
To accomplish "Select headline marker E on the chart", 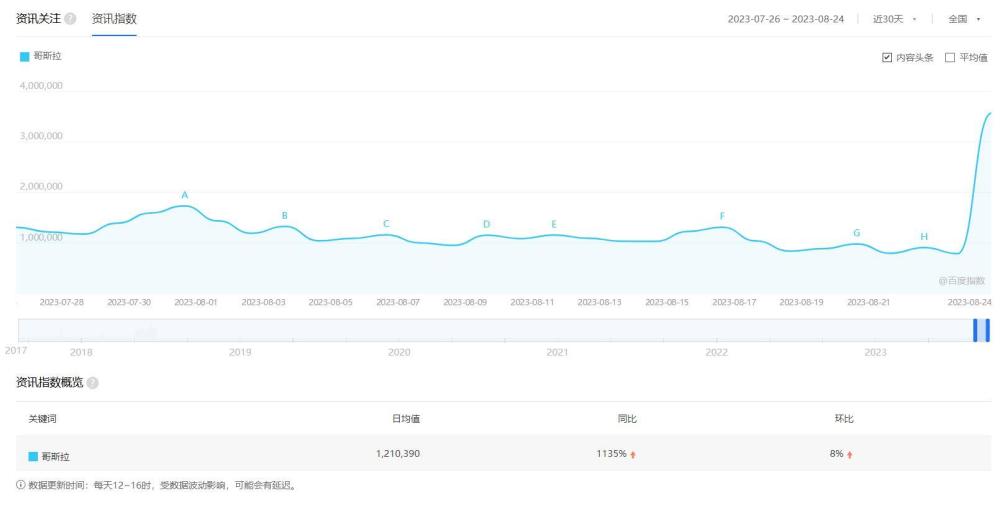I will (554, 224).
